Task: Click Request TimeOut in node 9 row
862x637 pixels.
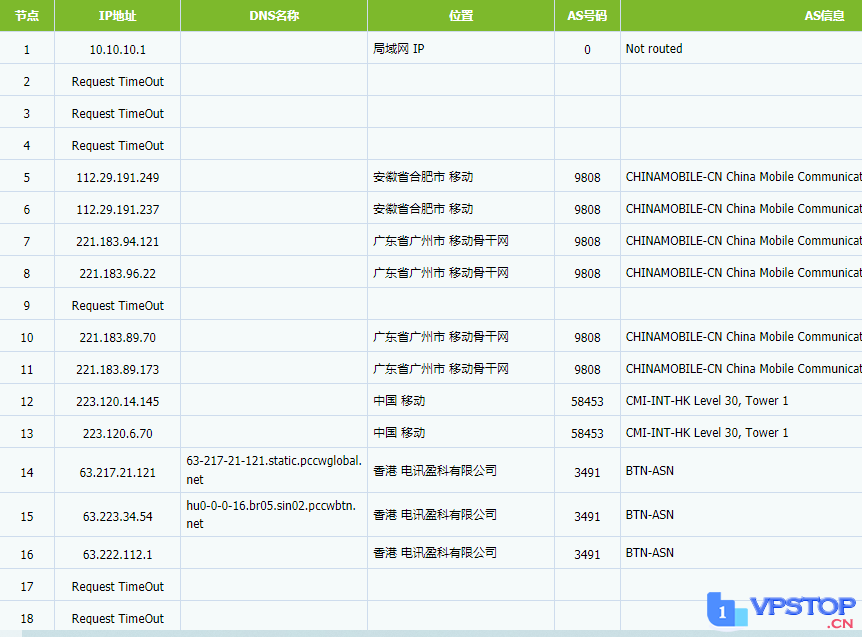Action: (x=118, y=306)
